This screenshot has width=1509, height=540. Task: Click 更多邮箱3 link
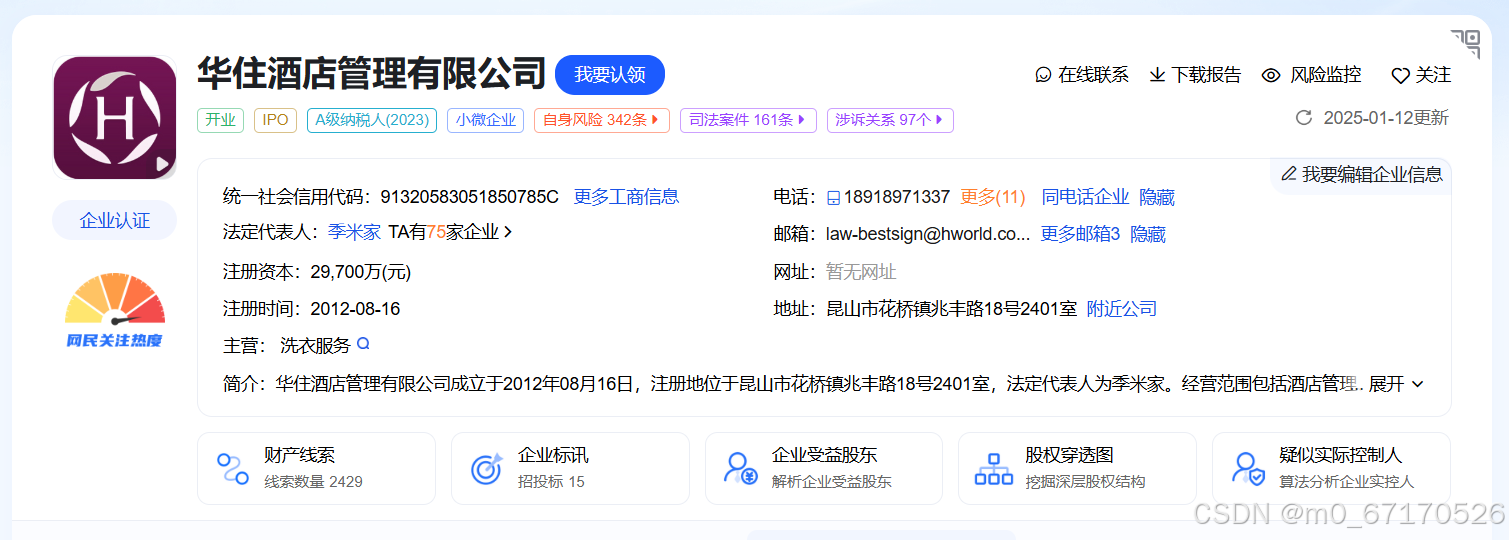[x=1080, y=234]
